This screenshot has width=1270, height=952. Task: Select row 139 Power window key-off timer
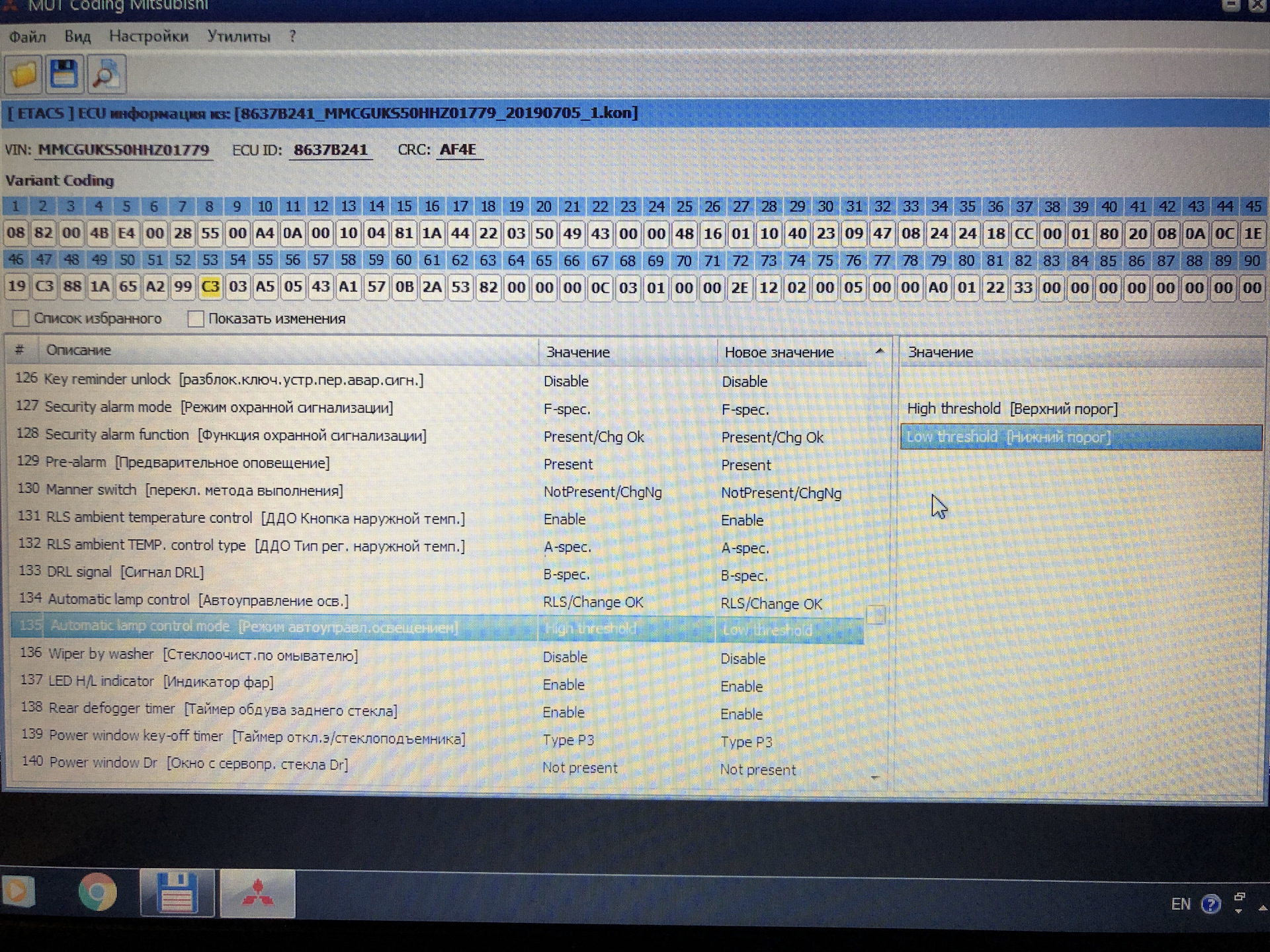[437, 739]
